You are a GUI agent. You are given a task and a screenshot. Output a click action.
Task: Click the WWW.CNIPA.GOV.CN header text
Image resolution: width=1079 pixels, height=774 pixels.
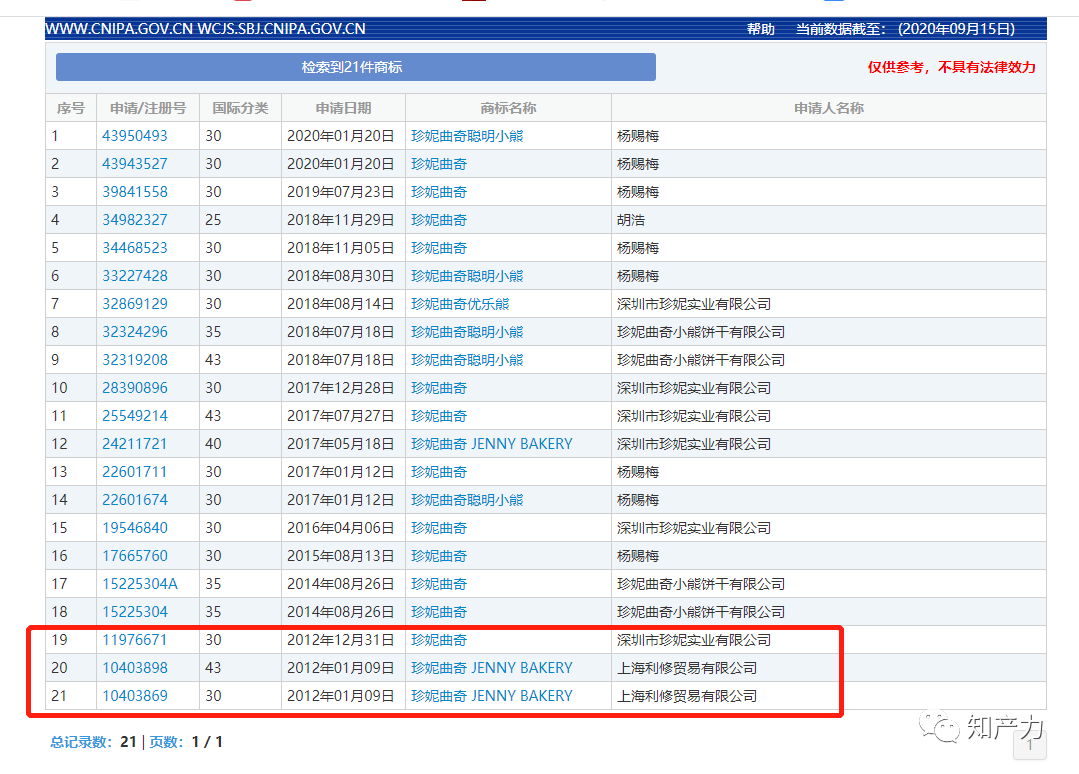tap(119, 29)
